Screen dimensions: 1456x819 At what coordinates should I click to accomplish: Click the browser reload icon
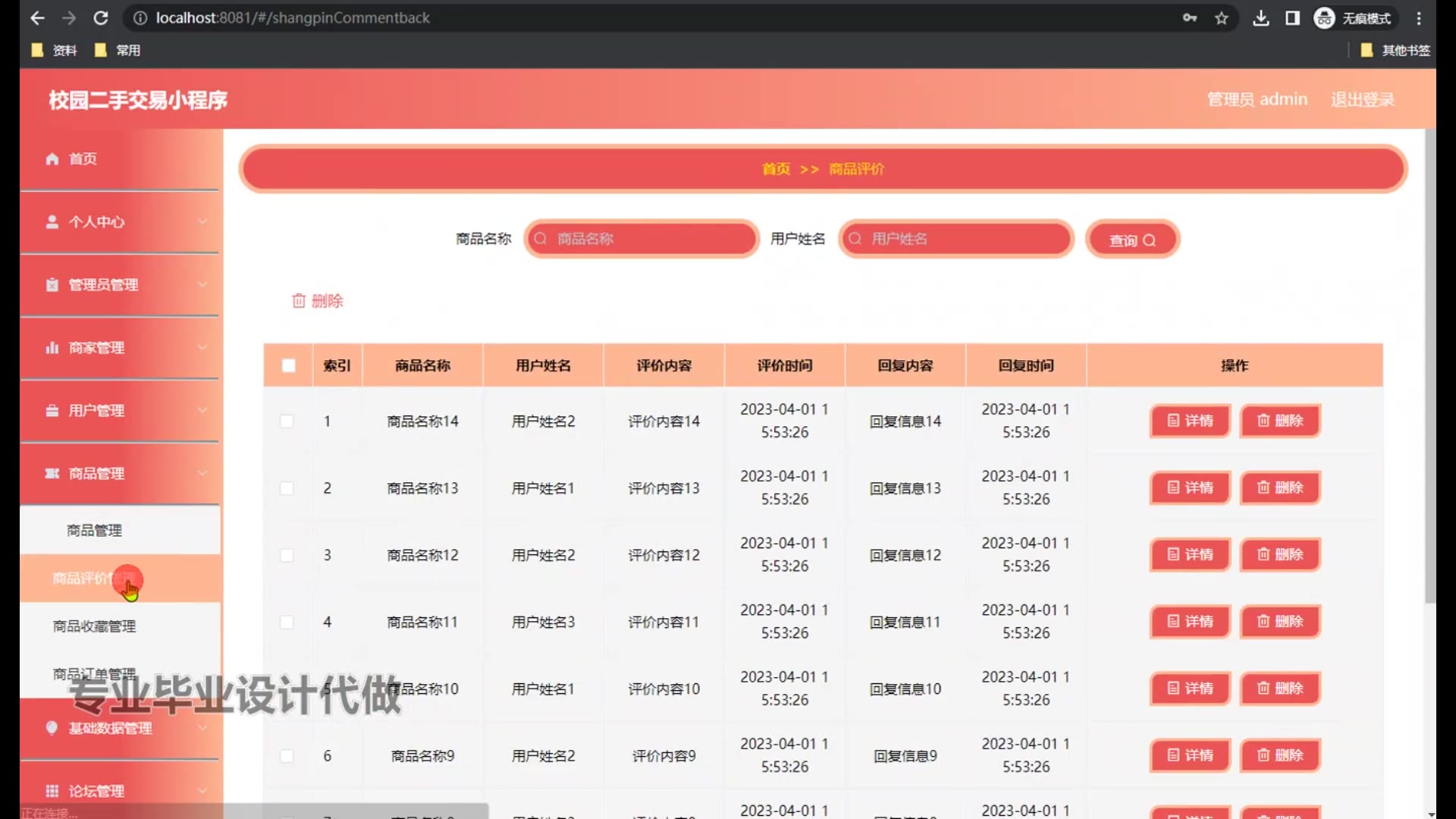(x=101, y=18)
